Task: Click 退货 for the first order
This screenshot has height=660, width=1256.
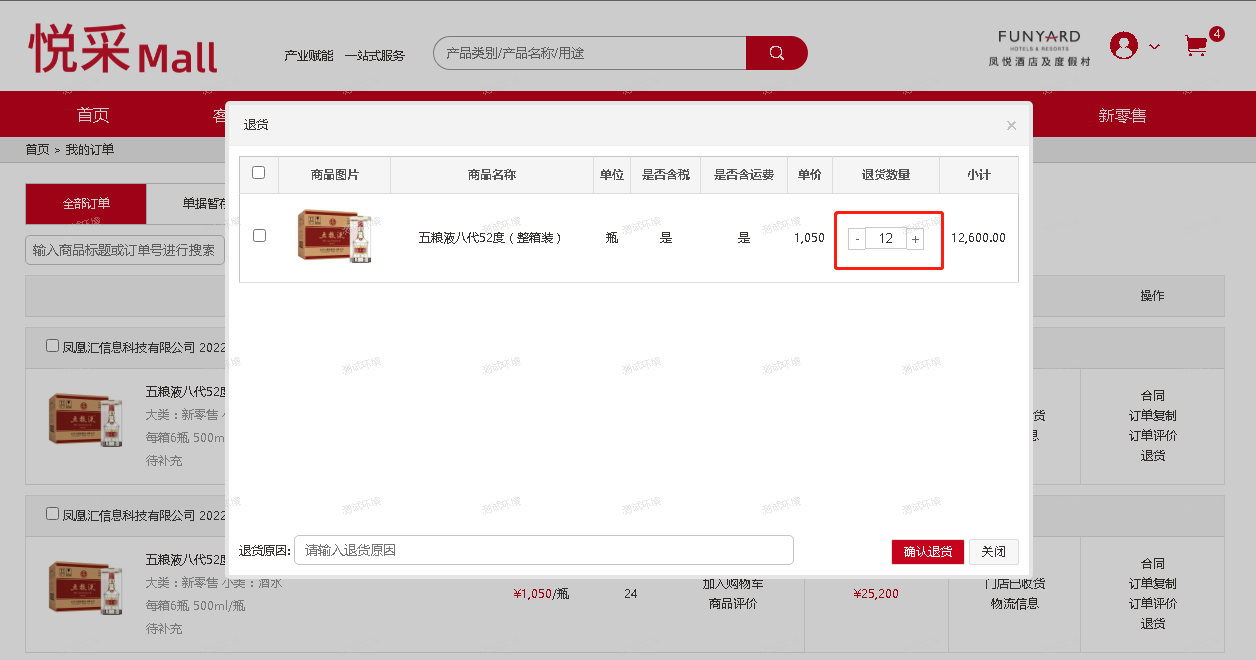Action: (1153, 456)
